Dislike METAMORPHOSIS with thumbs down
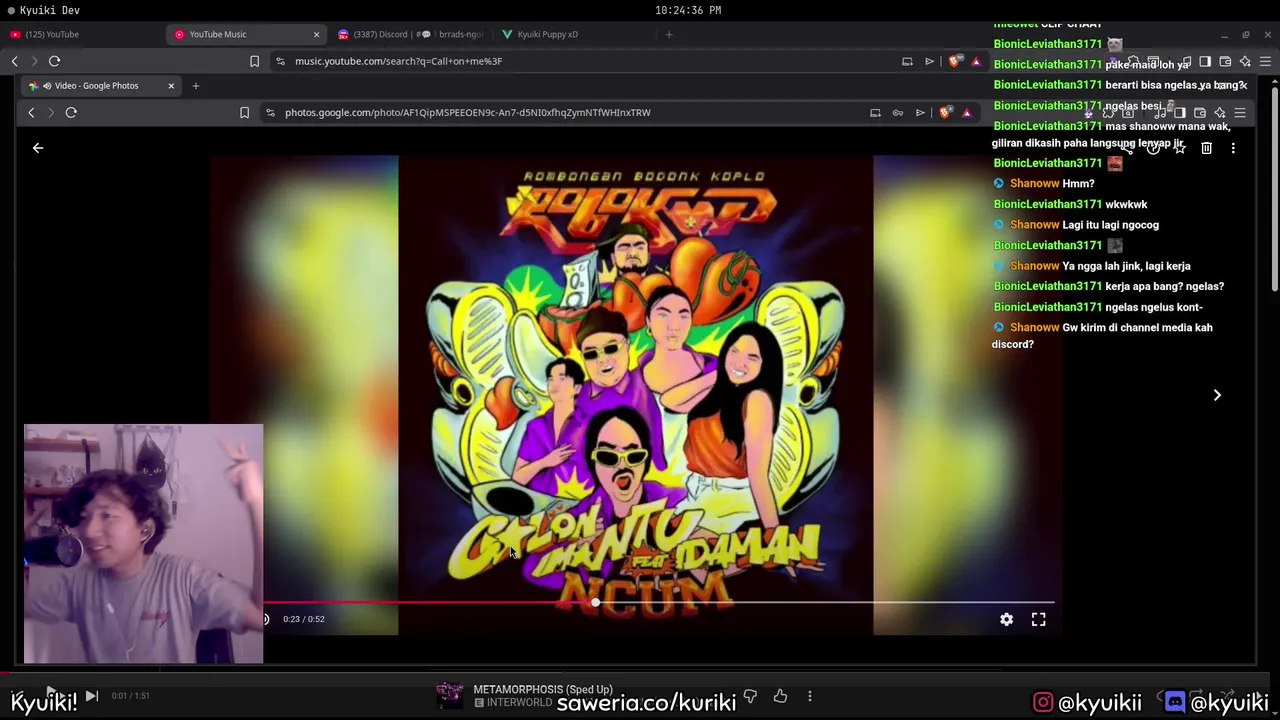 [x=750, y=696]
